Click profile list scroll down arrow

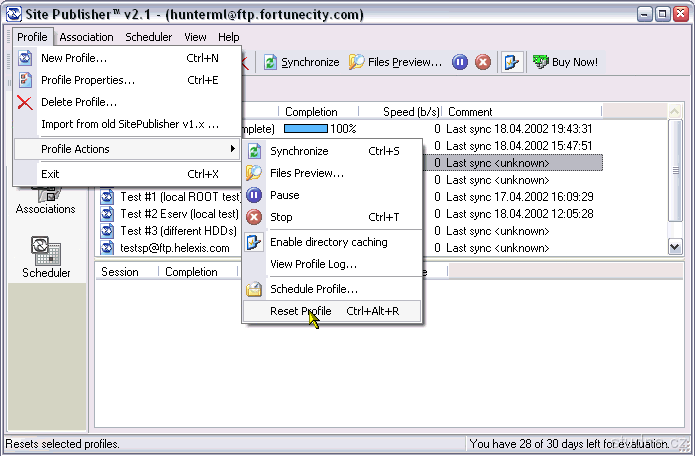pos(675,247)
